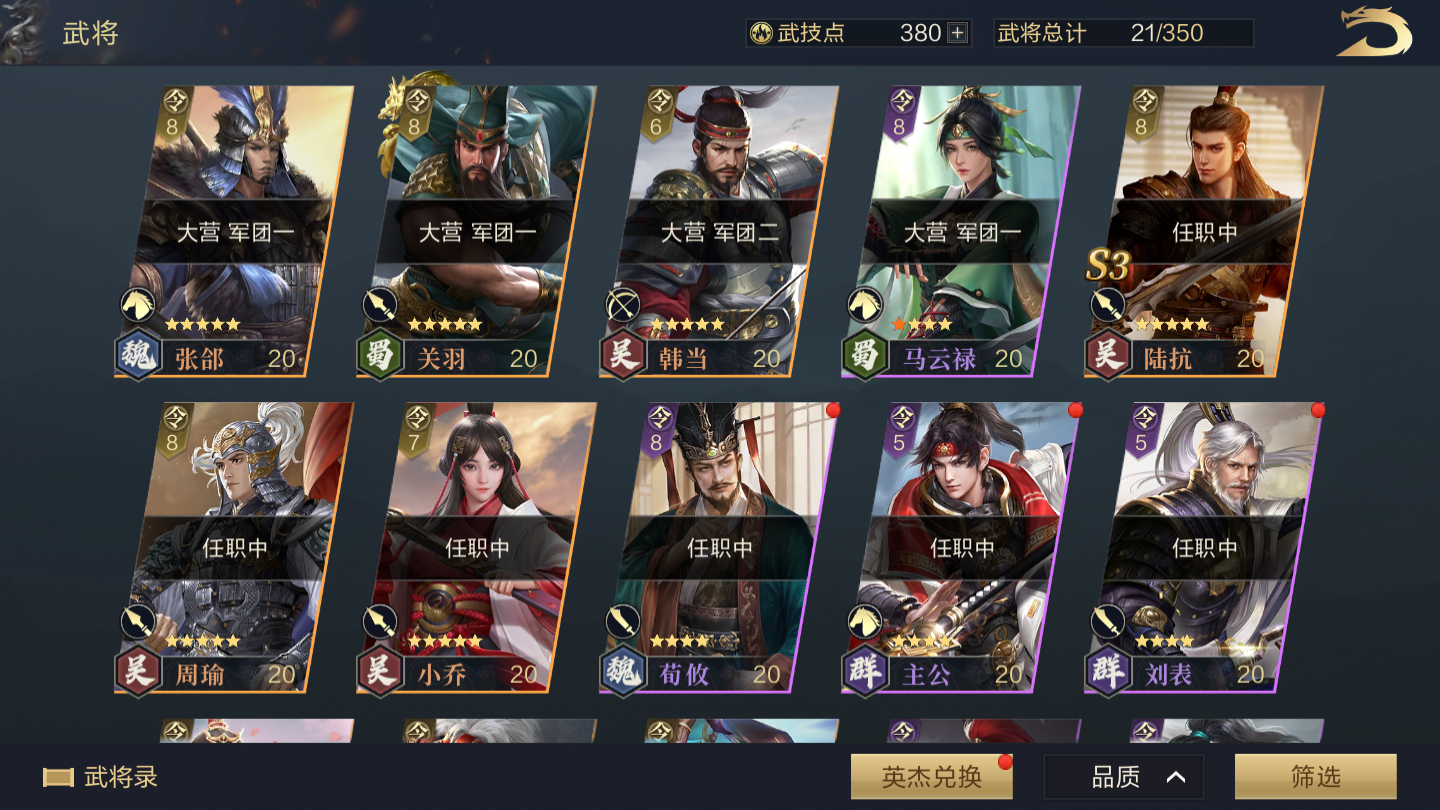This screenshot has height=810, width=1440.
Task: Click the archer bow icon on 韩当
Action: (622, 305)
